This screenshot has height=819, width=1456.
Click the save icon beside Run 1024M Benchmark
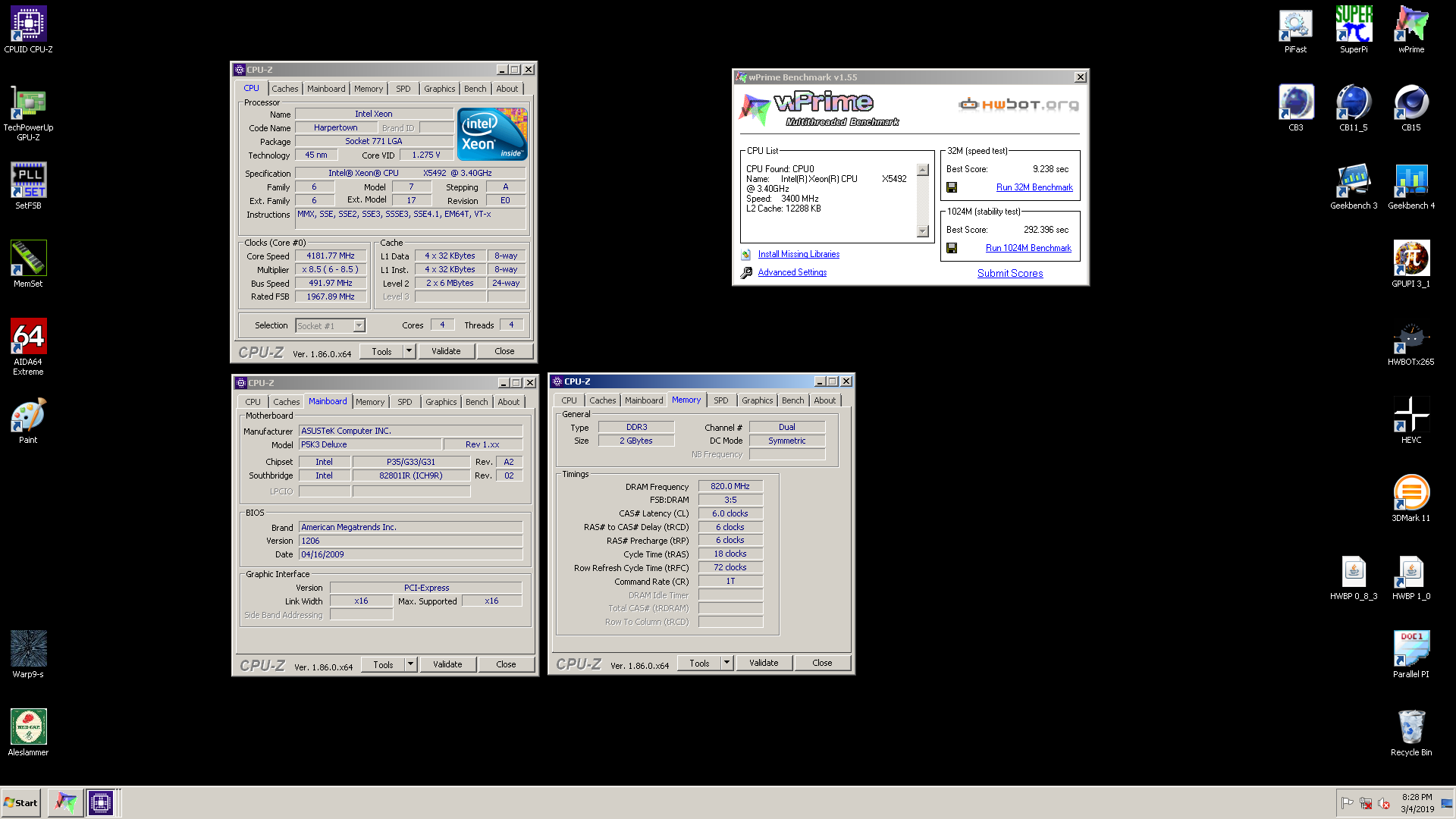[x=952, y=248]
